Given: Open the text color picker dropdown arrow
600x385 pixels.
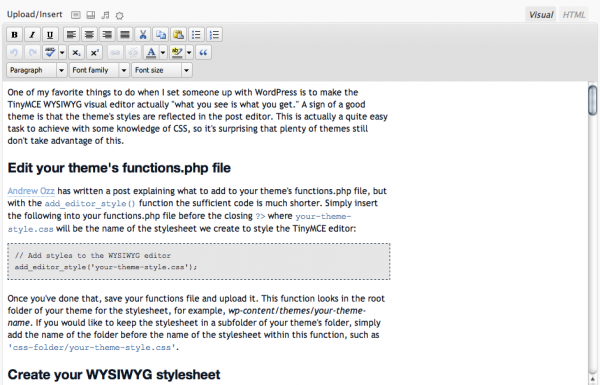Looking at the screenshot, I should pyautogui.click(x=163, y=52).
